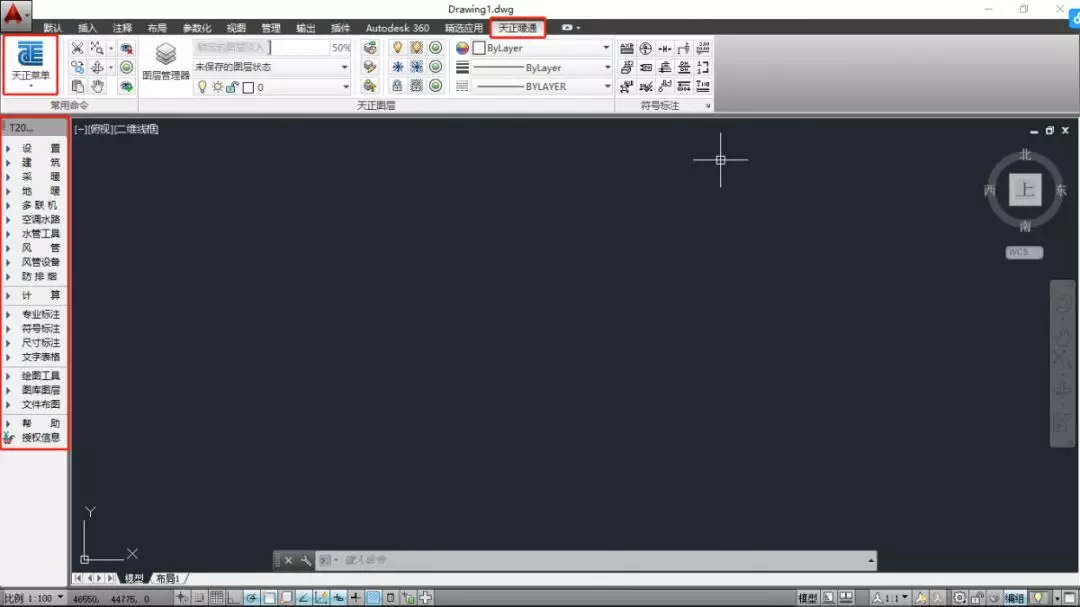Click the toolbar lock icon in status bar
This screenshot has width=1080, height=607.
point(977,598)
